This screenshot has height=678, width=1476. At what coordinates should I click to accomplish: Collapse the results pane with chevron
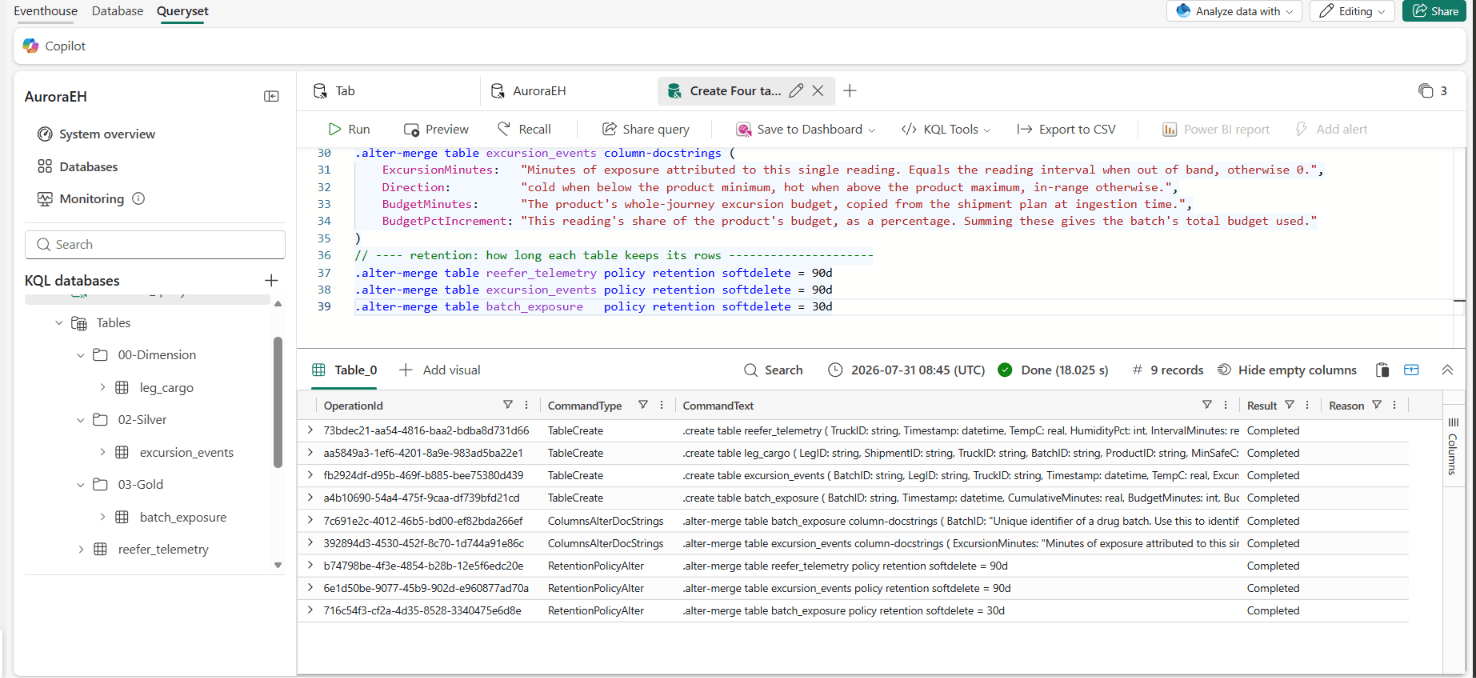point(1447,370)
